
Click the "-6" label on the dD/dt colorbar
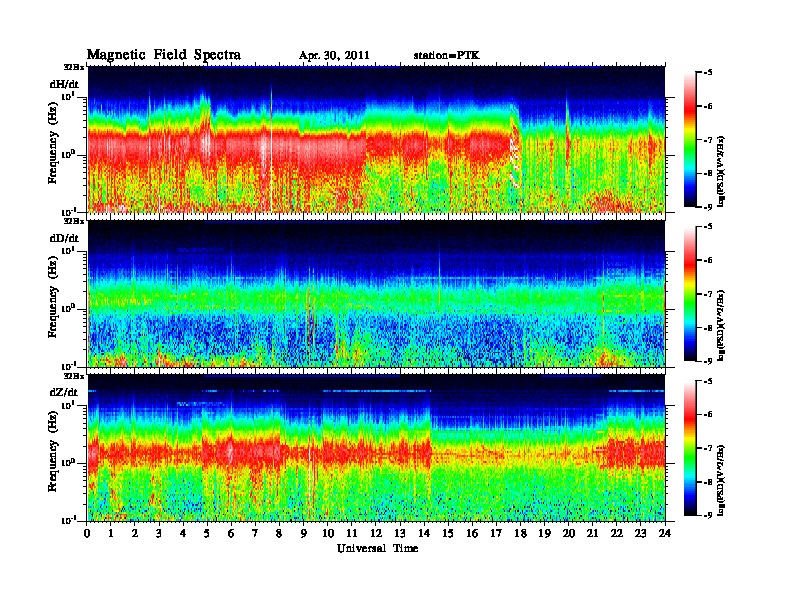tap(708, 260)
